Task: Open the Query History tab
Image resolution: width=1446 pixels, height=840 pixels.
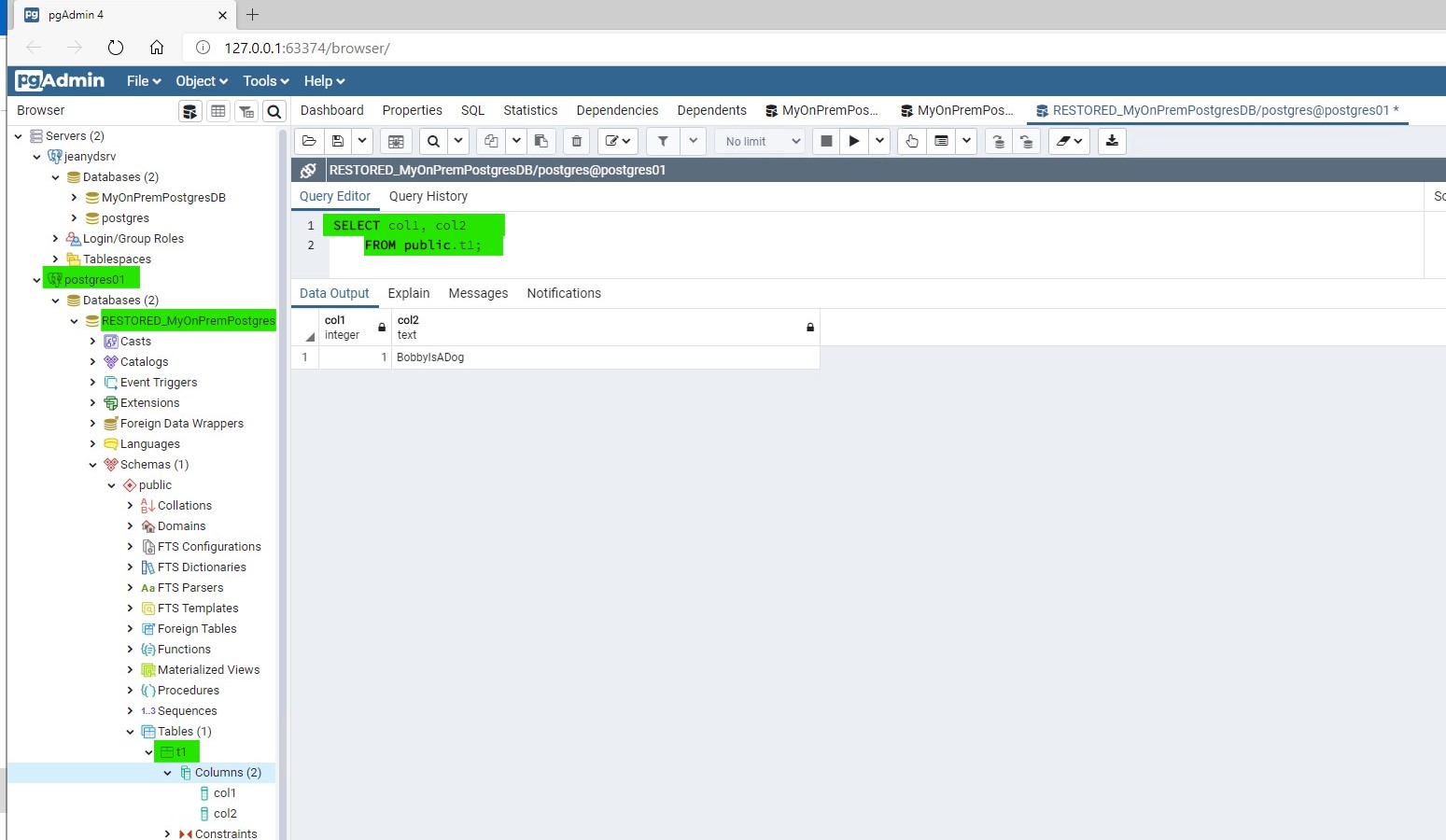Action: pos(428,196)
